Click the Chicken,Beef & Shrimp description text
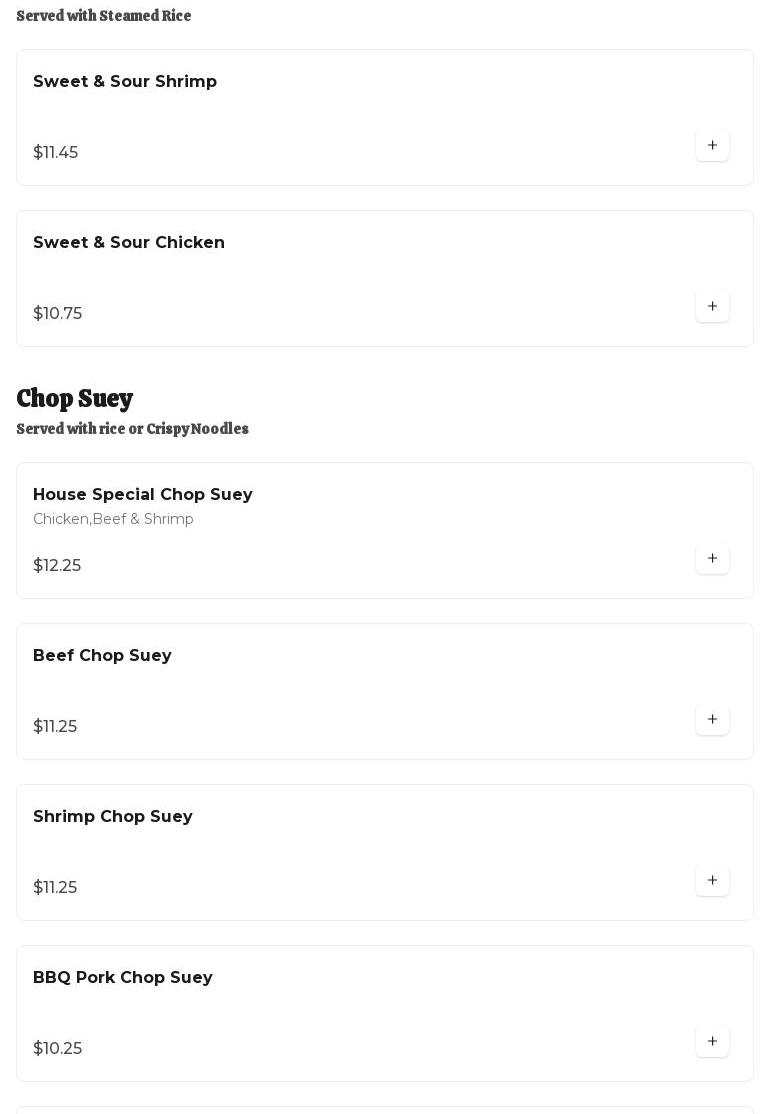 (x=113, y=519)
